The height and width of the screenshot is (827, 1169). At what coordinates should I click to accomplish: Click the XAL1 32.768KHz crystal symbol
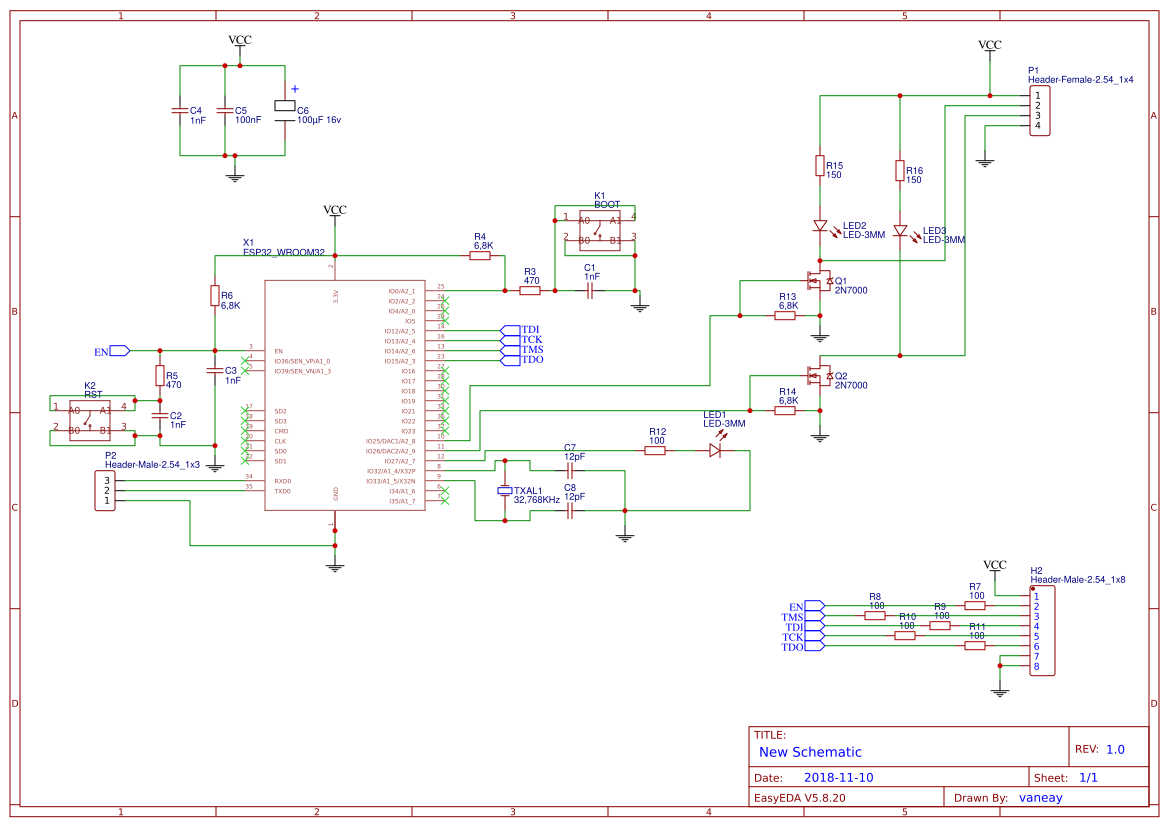point(505,490)
